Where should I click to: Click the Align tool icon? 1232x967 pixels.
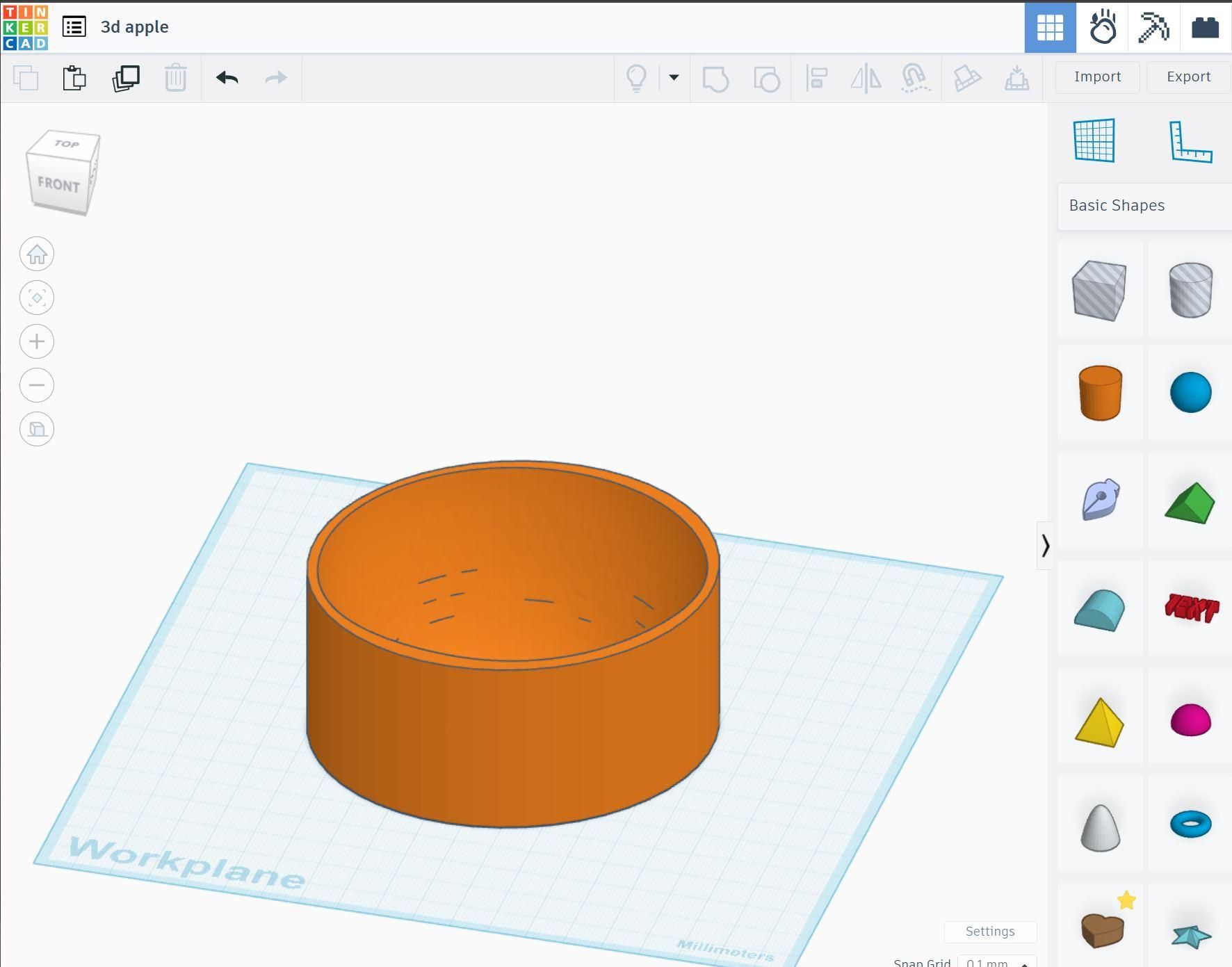point(816,78)
